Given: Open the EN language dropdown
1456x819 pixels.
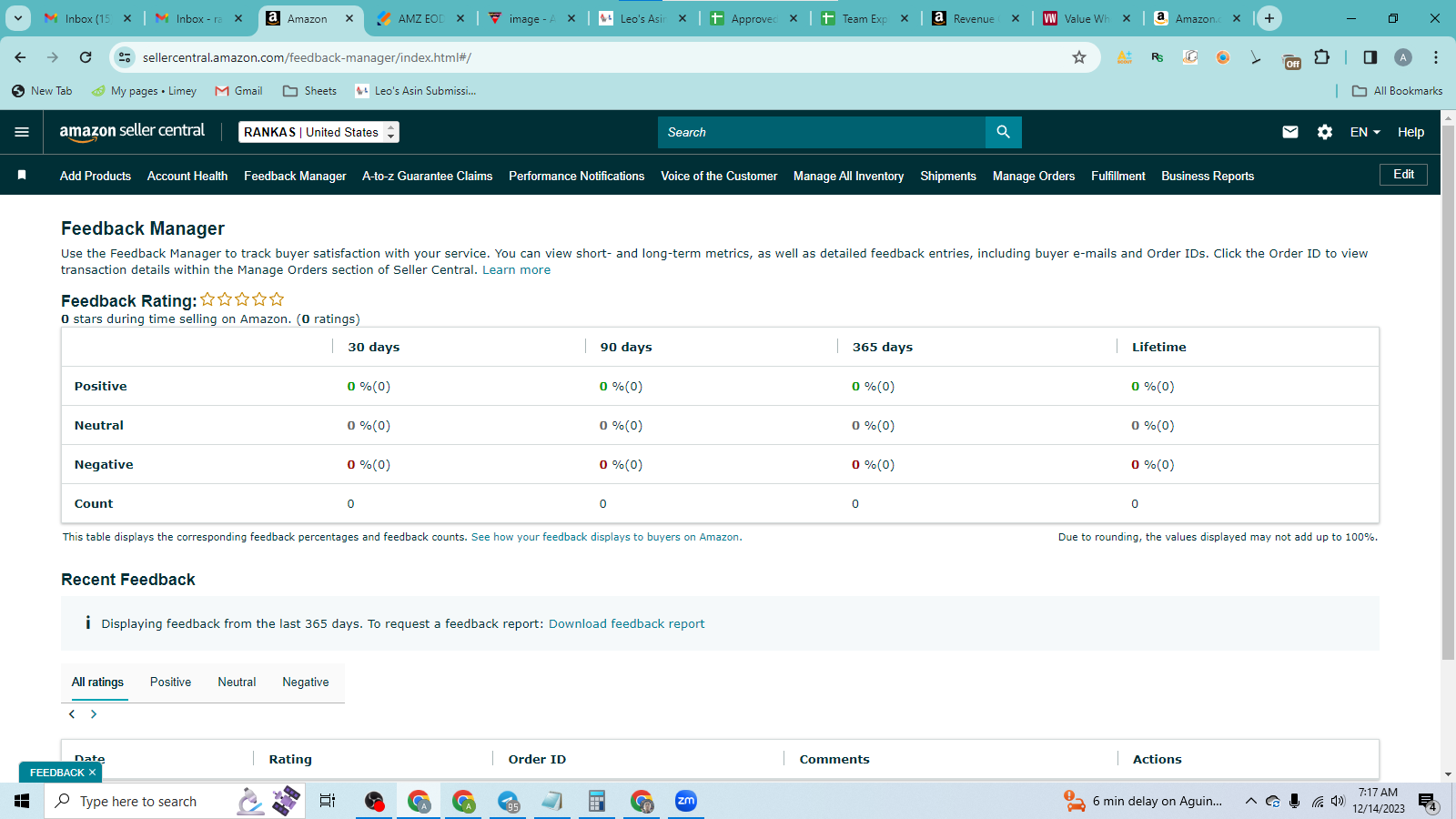Looking at the screenshot, I should pos(1365,132).
